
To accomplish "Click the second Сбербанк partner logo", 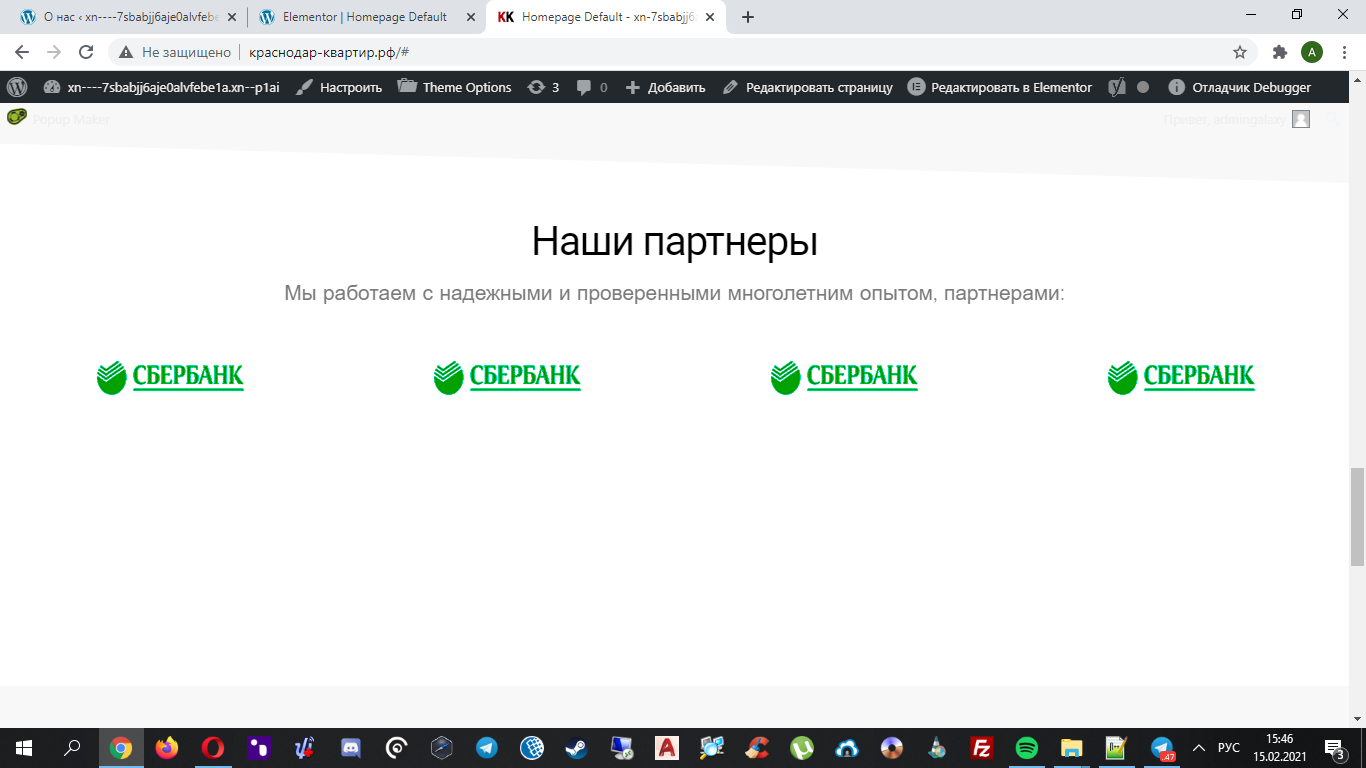I will pyautogui.click(x=507, y=377).
